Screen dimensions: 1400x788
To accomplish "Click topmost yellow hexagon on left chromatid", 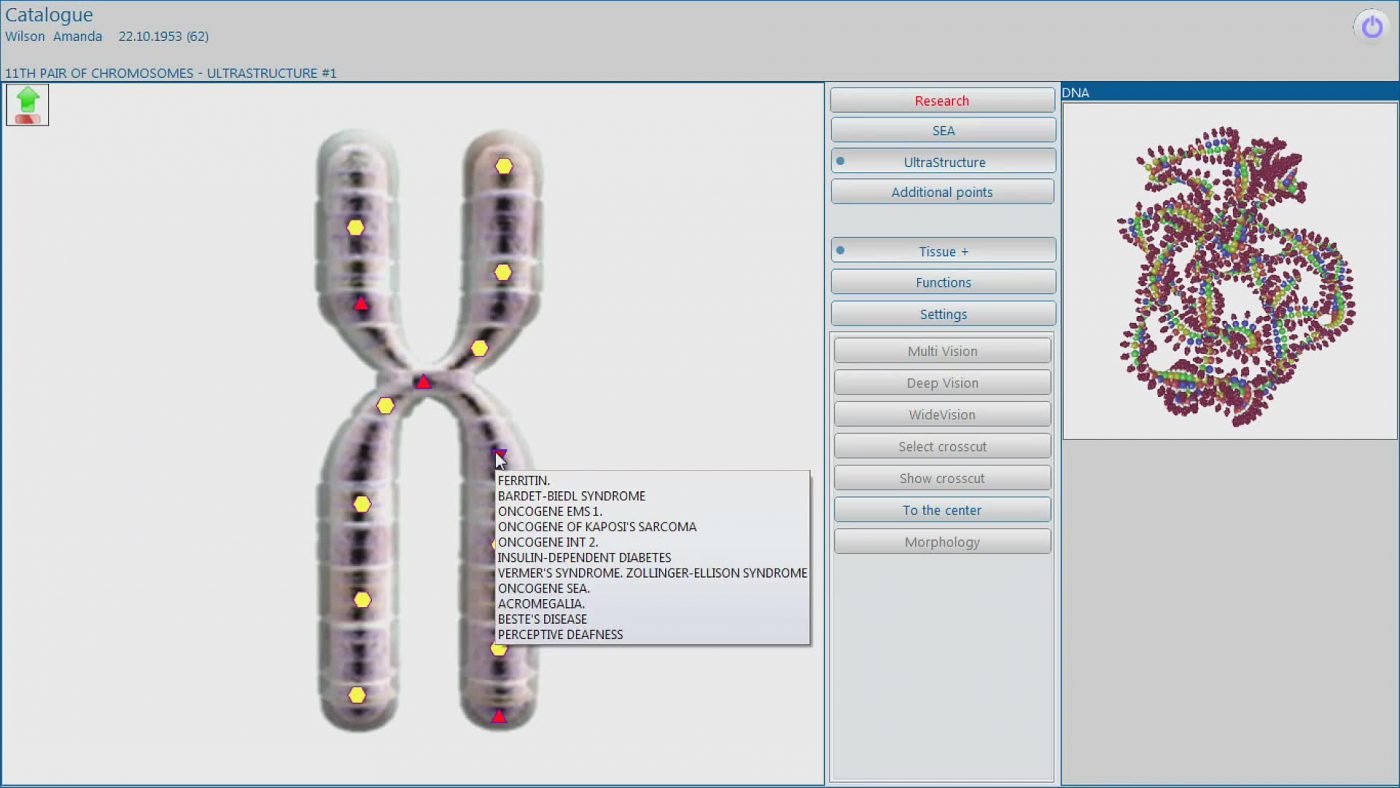I will pyautogui.click(x=355, y=227).
